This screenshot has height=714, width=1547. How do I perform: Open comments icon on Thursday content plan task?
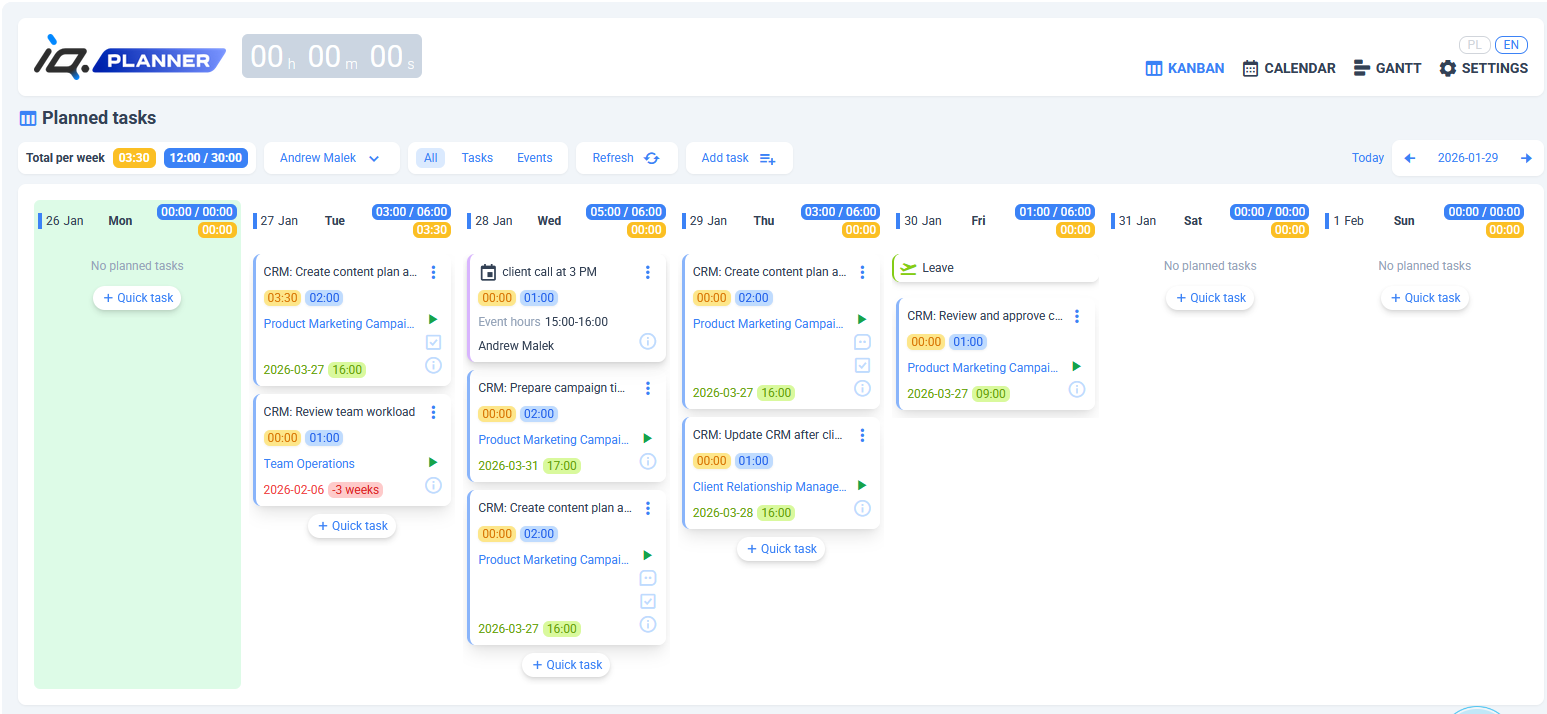(x=862, y=342)
